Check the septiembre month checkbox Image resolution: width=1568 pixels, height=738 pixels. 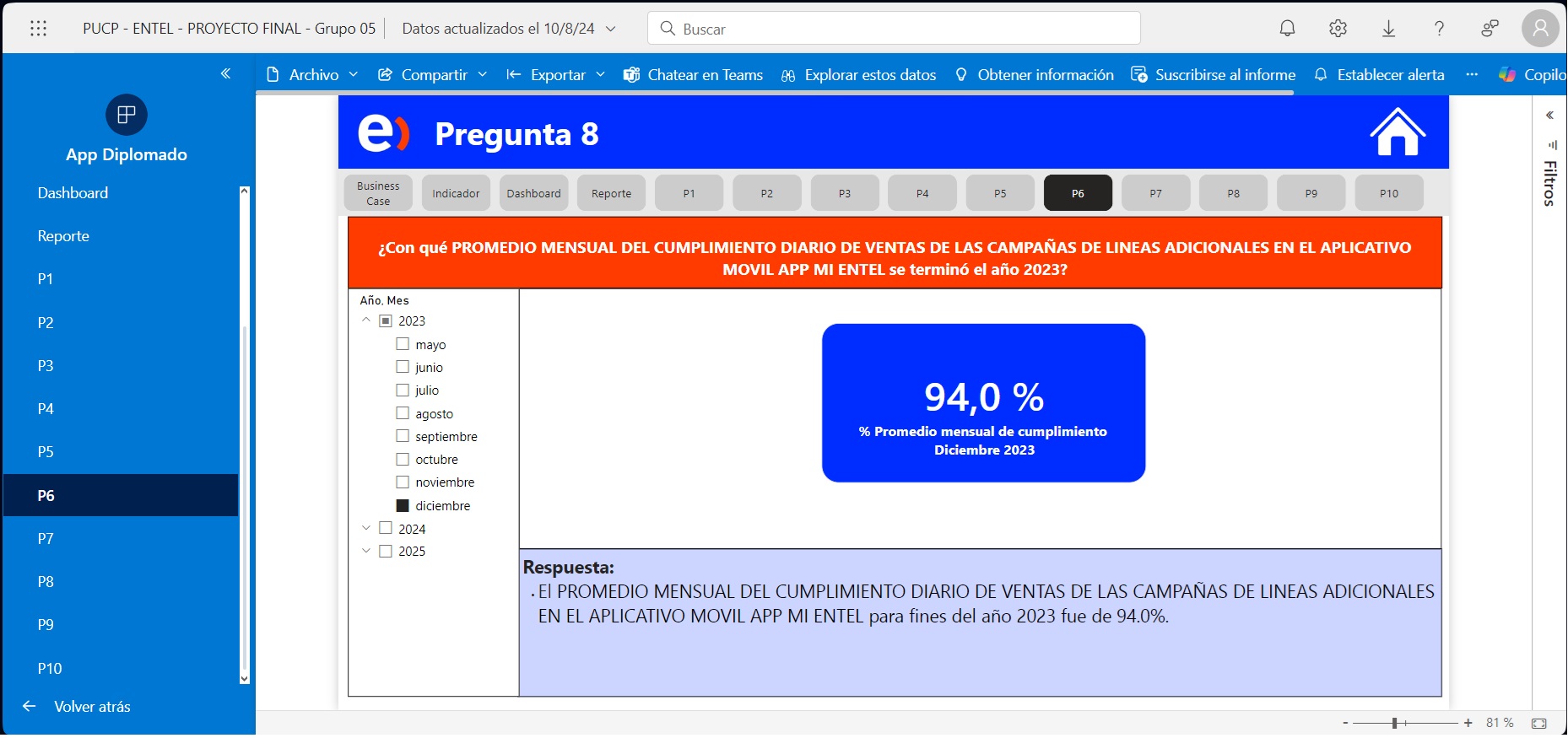click(x=403, y=436)
